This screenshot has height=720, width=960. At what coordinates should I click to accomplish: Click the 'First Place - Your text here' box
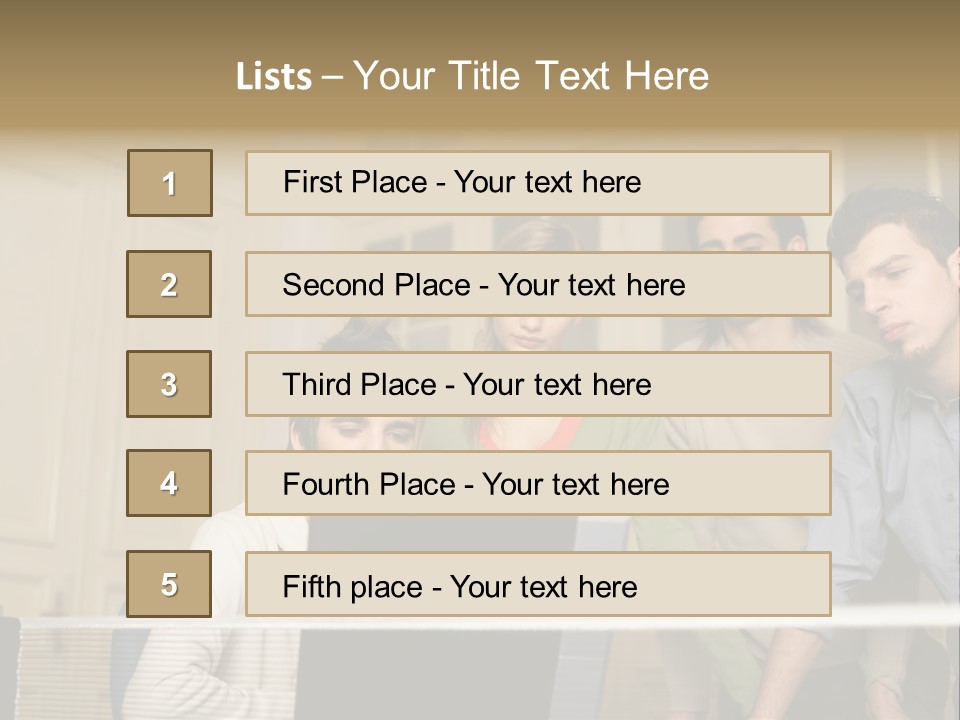click(538, 183)
